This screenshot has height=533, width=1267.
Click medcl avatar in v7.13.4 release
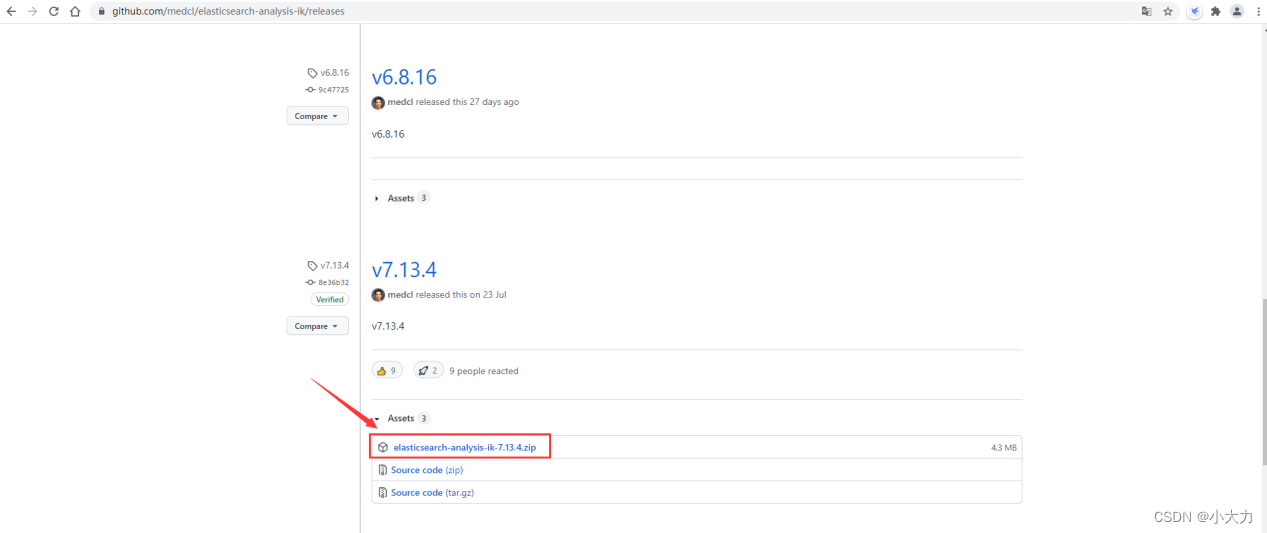point(378,295)
